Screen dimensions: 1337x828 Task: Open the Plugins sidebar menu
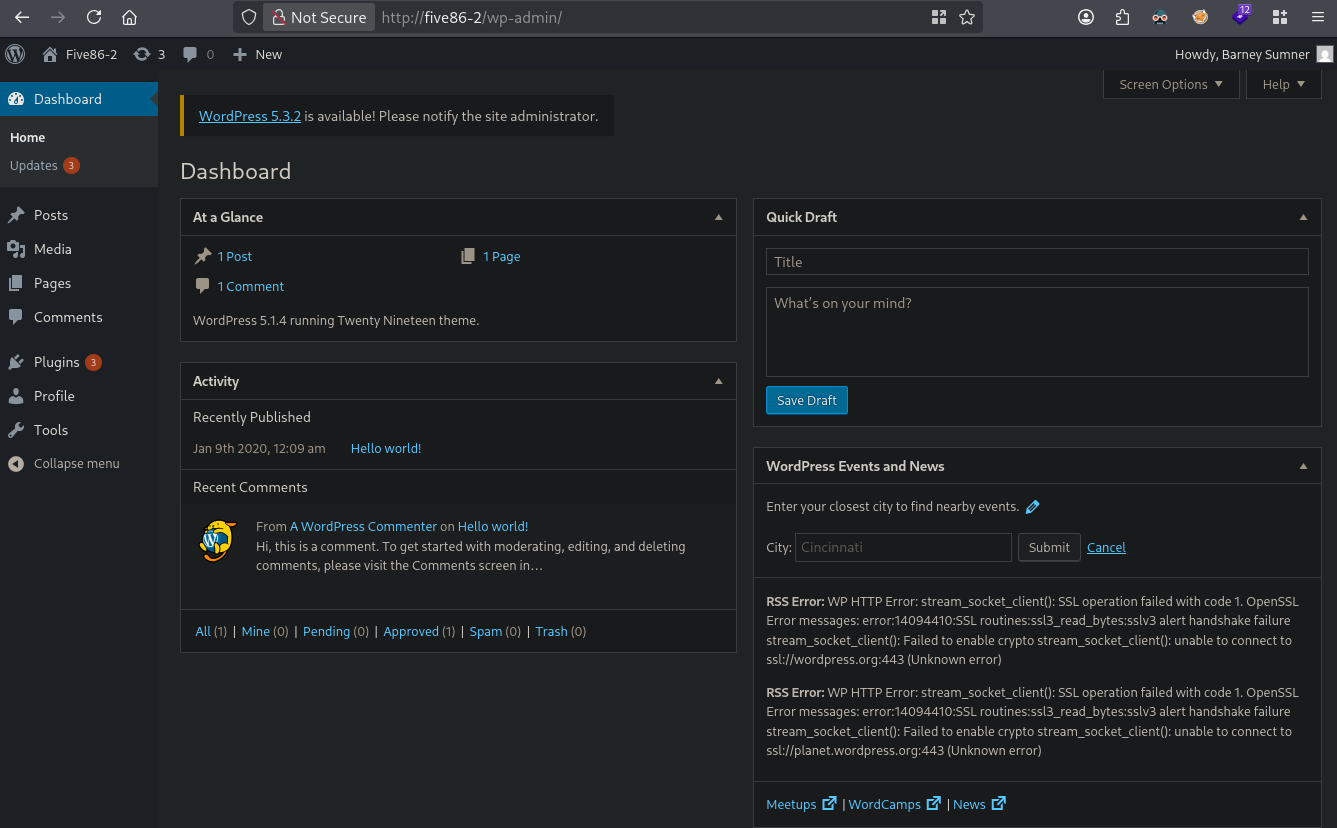point(79,362)
